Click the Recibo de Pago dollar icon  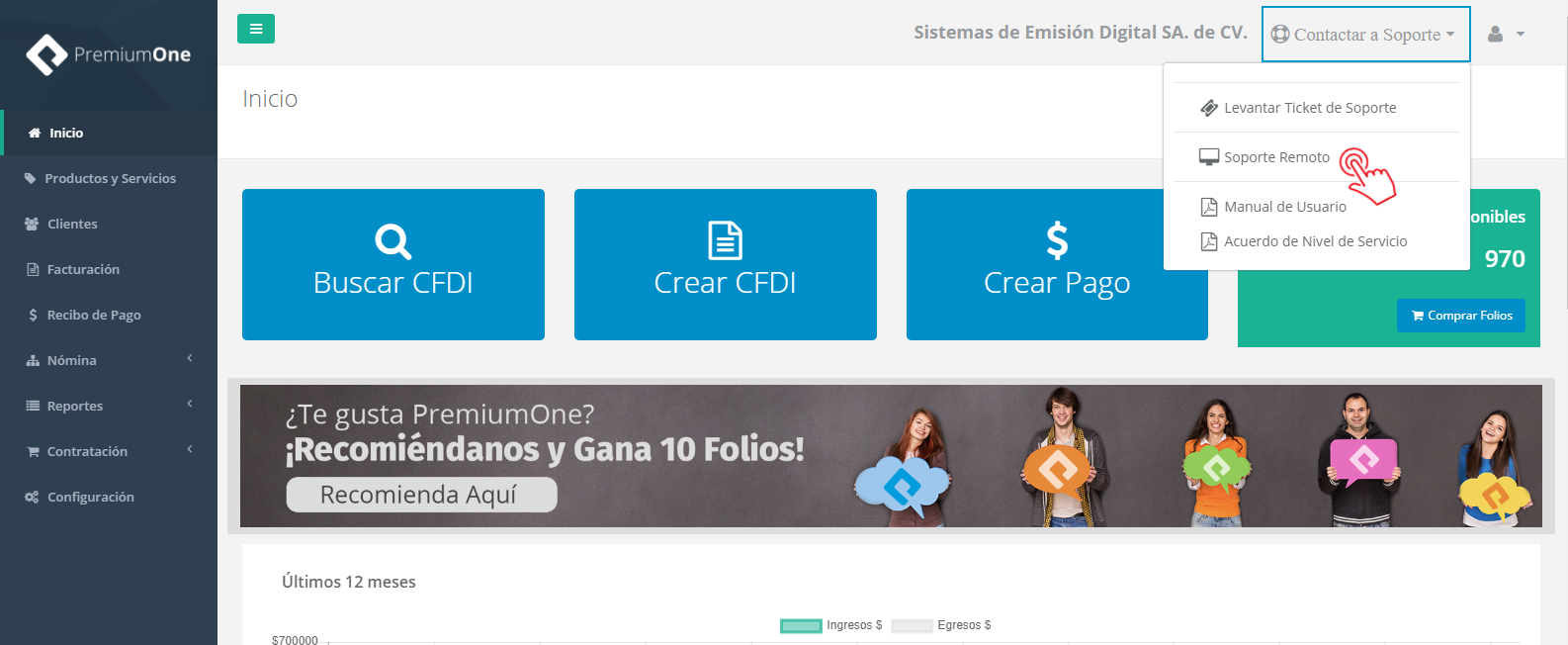(33, 315)
